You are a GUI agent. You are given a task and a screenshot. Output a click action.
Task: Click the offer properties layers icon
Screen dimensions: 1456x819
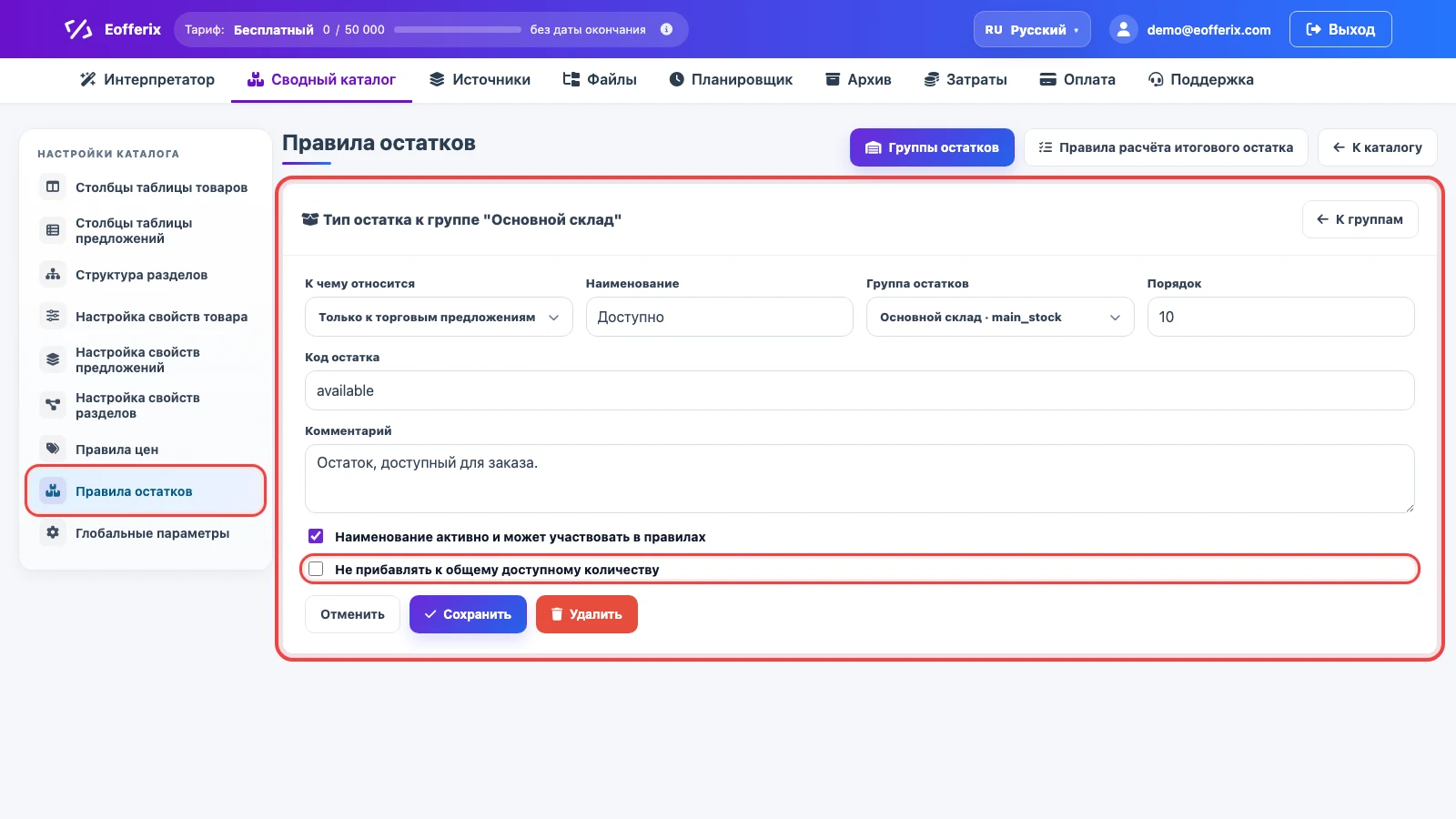53,359
